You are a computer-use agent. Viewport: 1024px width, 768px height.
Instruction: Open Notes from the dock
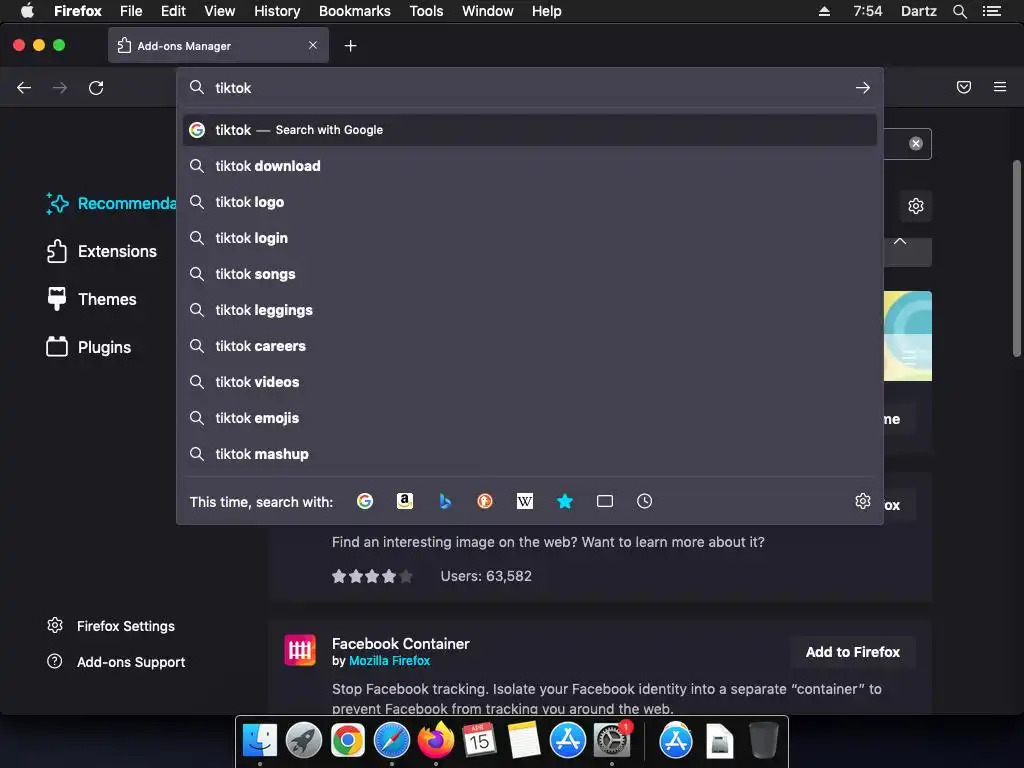[524, 741]
